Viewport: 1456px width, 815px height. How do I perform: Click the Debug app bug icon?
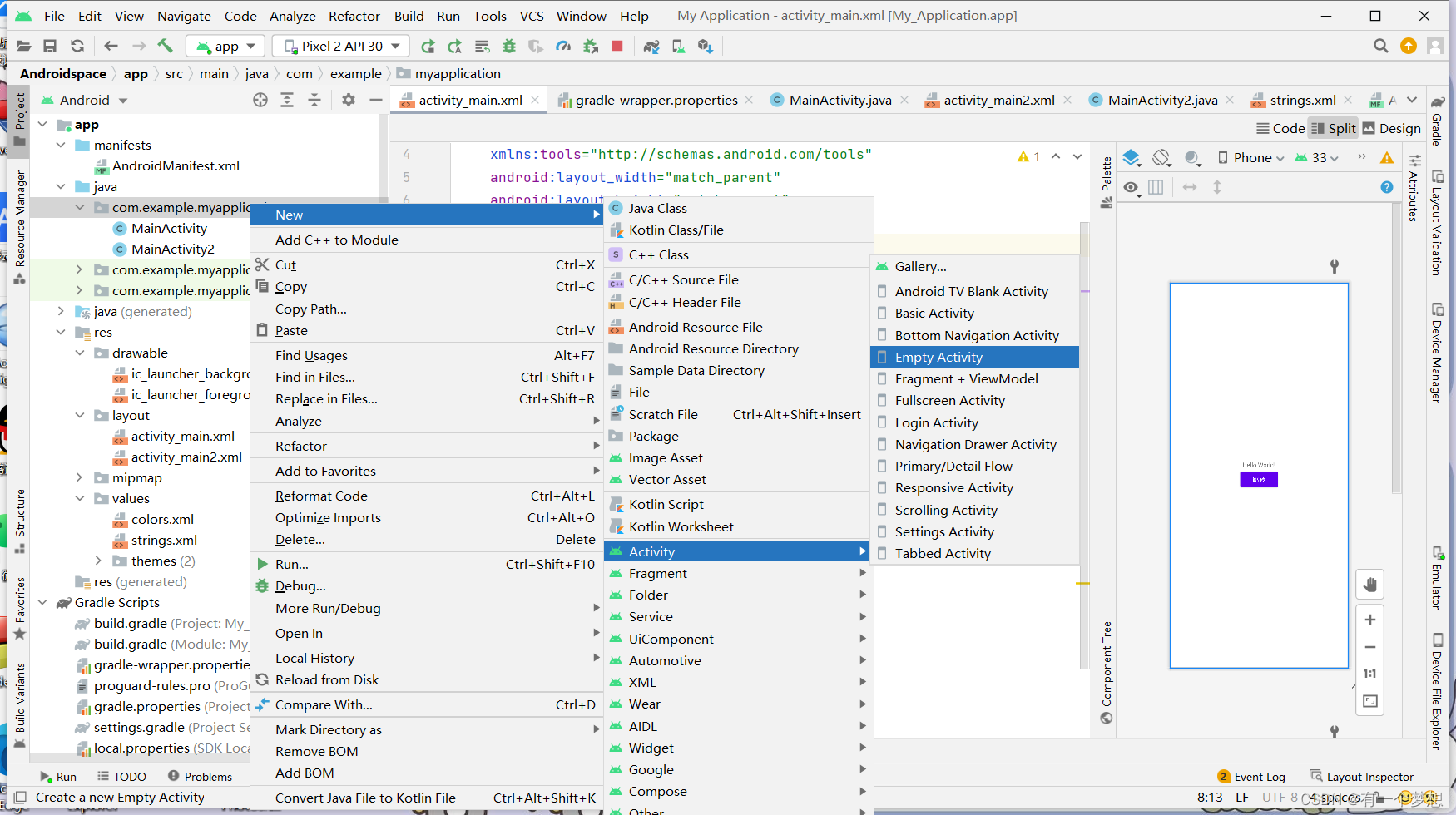pyautogui.click(x=509, y=46)
